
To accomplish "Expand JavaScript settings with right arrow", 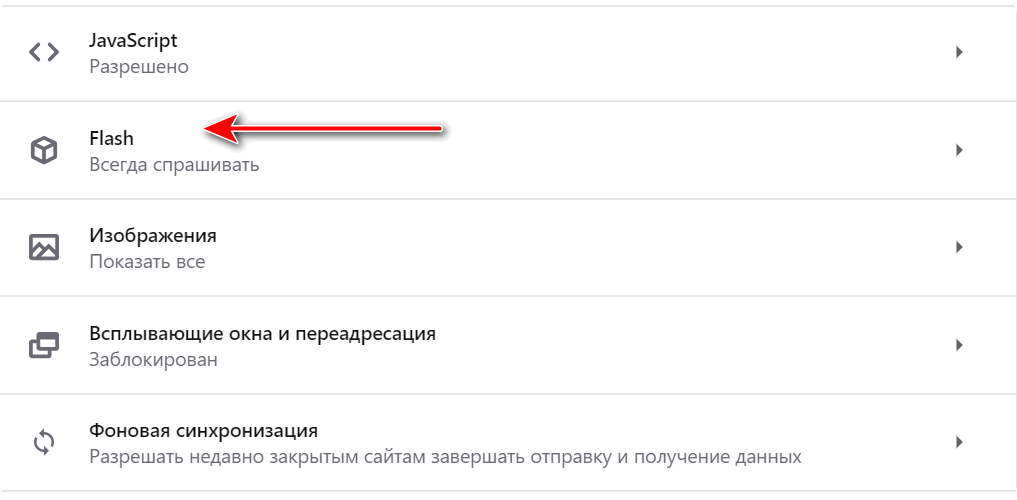I will click(x=958, y=53).
